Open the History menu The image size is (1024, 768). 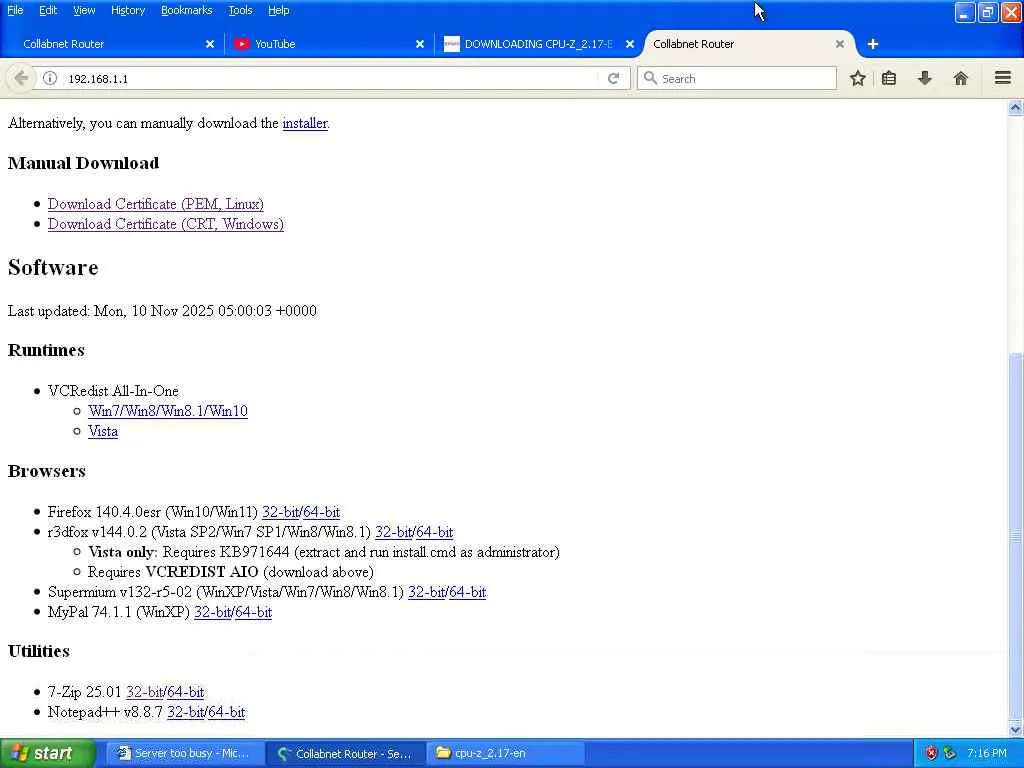[x=128, y=10]
